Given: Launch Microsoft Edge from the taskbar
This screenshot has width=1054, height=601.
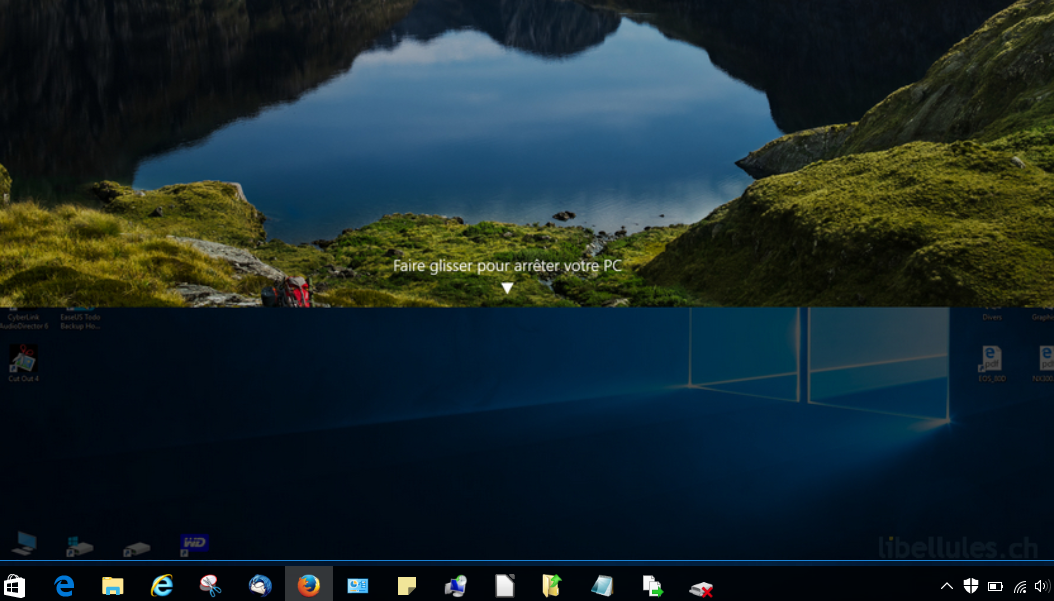Looking at the screenshot, I should coord(64,586).
